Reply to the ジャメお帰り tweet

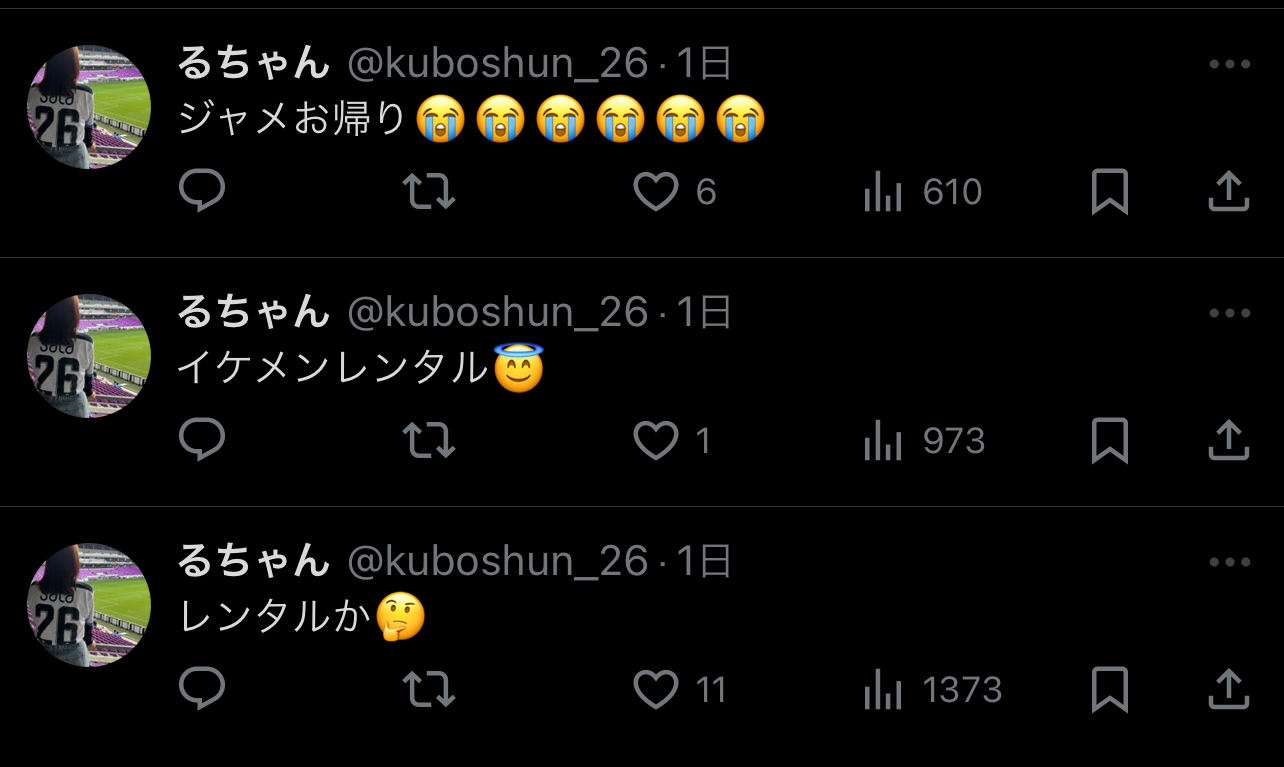202,191
